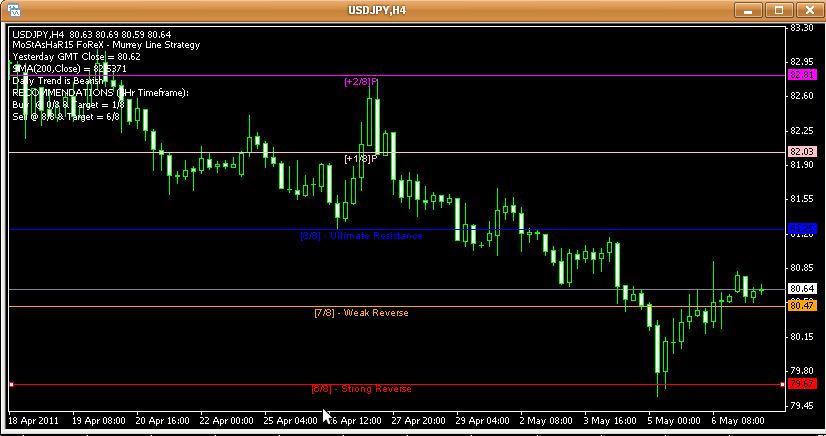
Task: Grab the right handle of red 6/8 line
Action: tap(782, 385)
